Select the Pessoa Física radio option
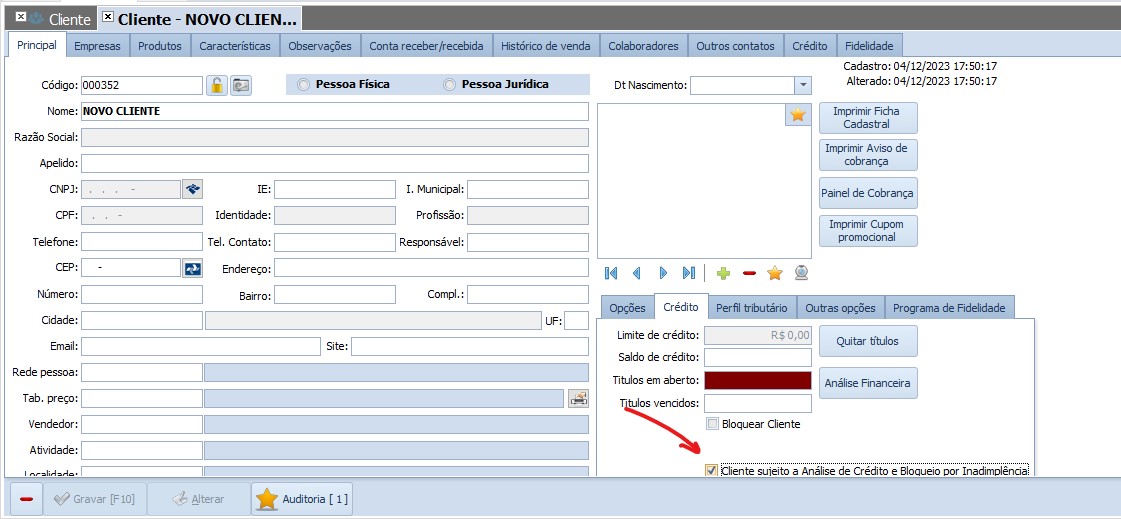The height and width of the screenshot is (519, 1121). (x=304, y=85)
